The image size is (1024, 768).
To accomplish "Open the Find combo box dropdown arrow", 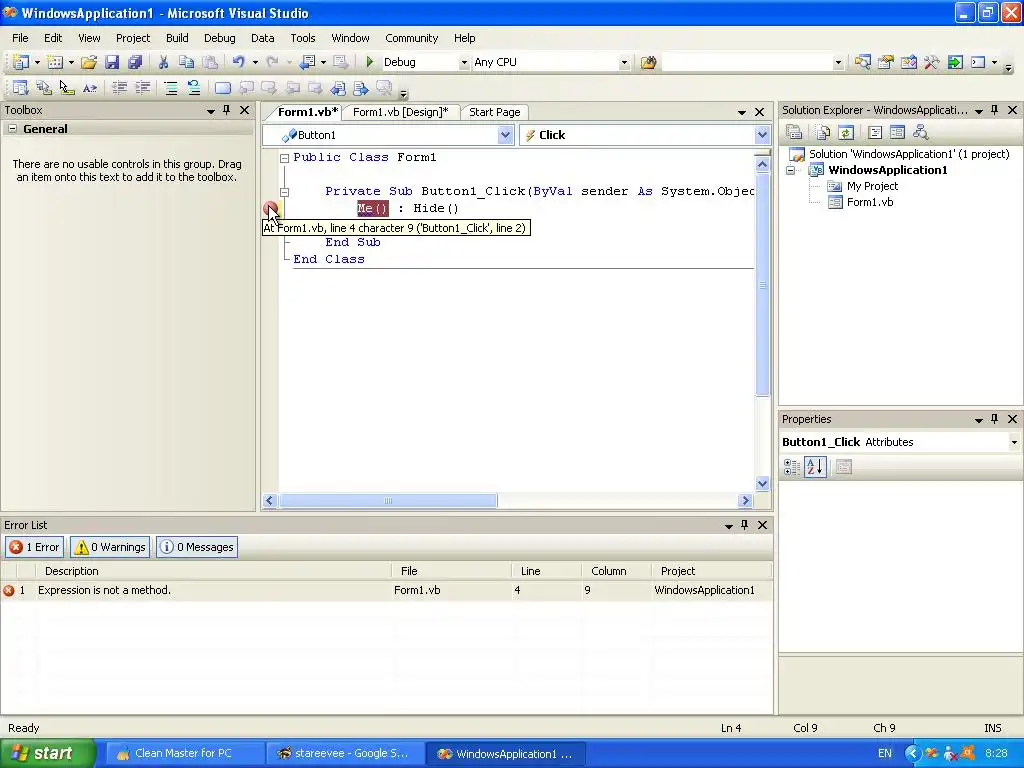I will tap(838, 63).
